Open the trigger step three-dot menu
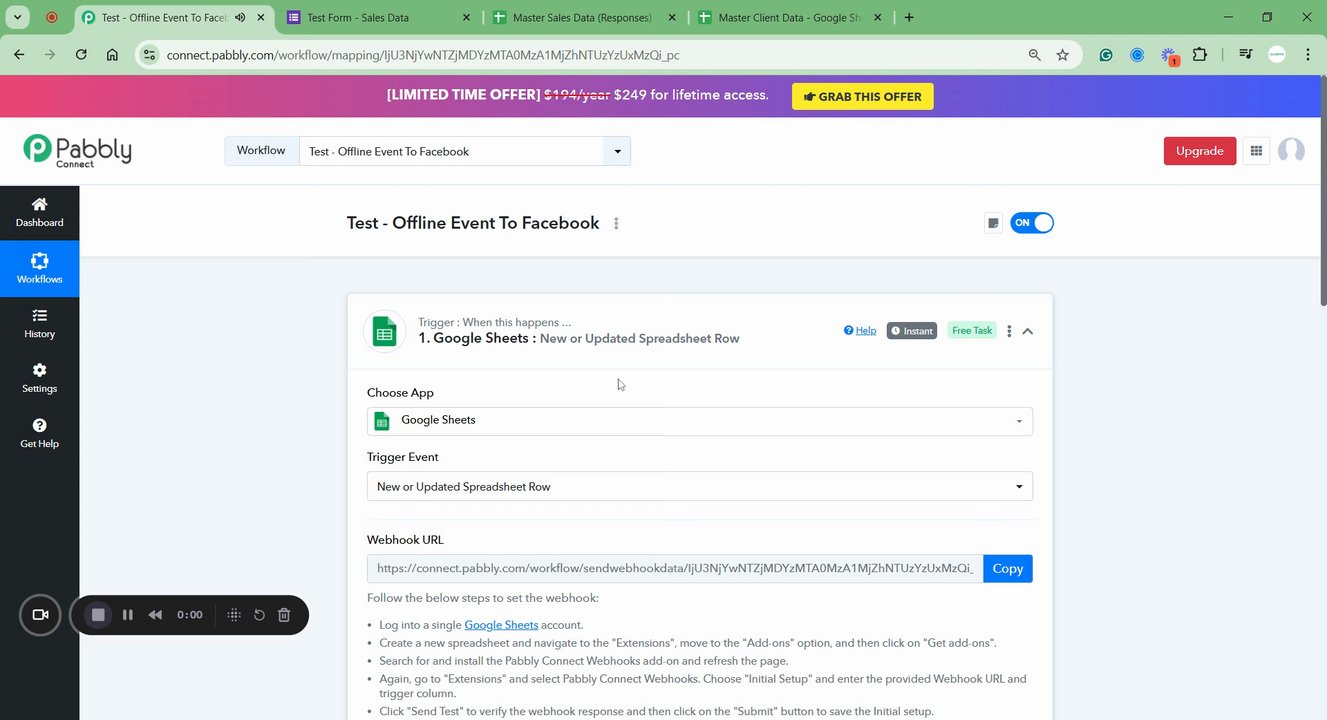 click(1009, 331)
